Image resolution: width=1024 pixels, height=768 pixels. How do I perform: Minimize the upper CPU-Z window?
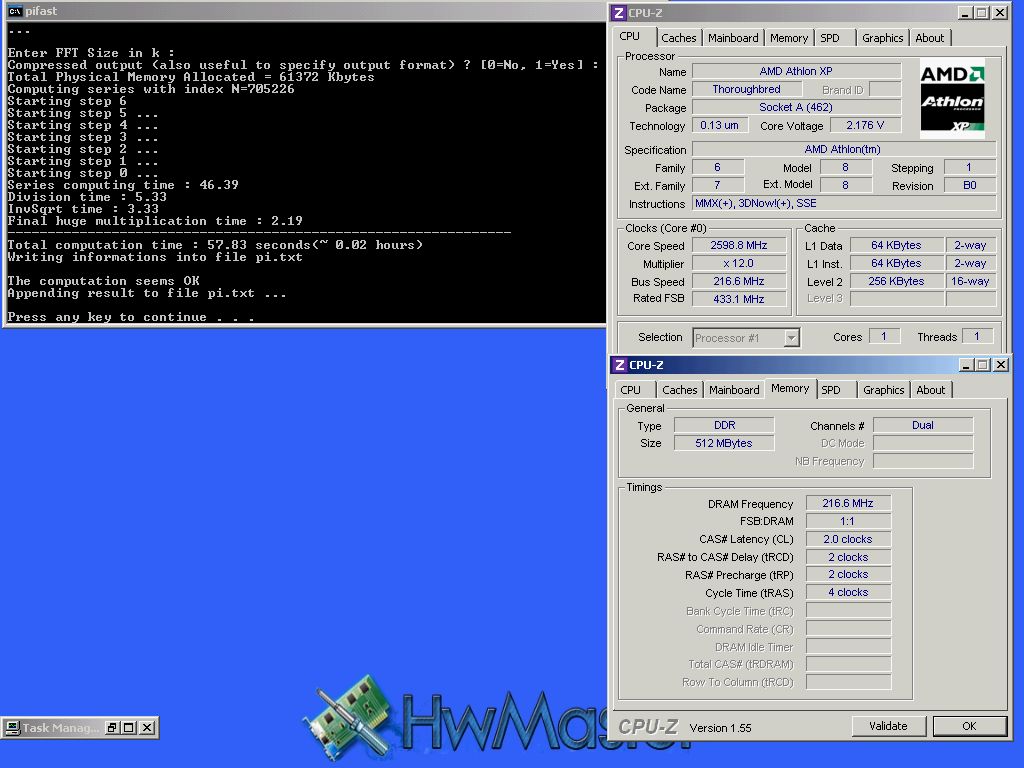coord(965,12)
